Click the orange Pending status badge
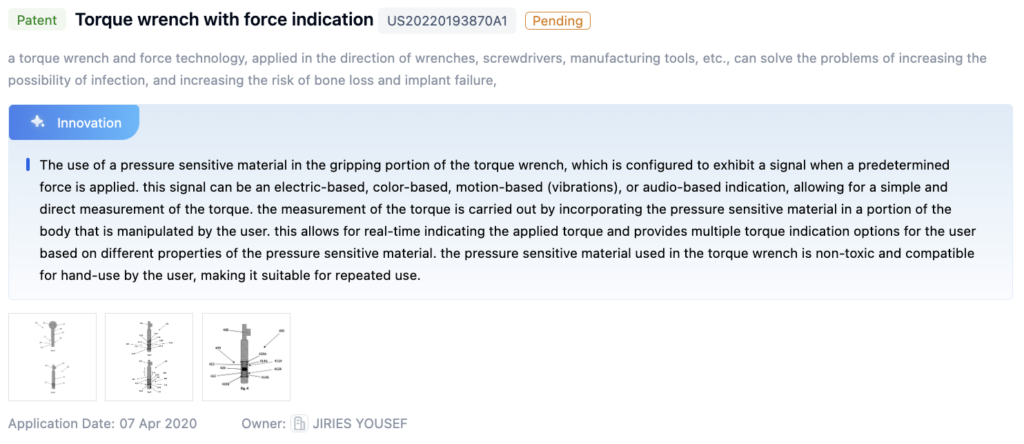This screenshot has height=444, width=1024. tap(557, 20)
